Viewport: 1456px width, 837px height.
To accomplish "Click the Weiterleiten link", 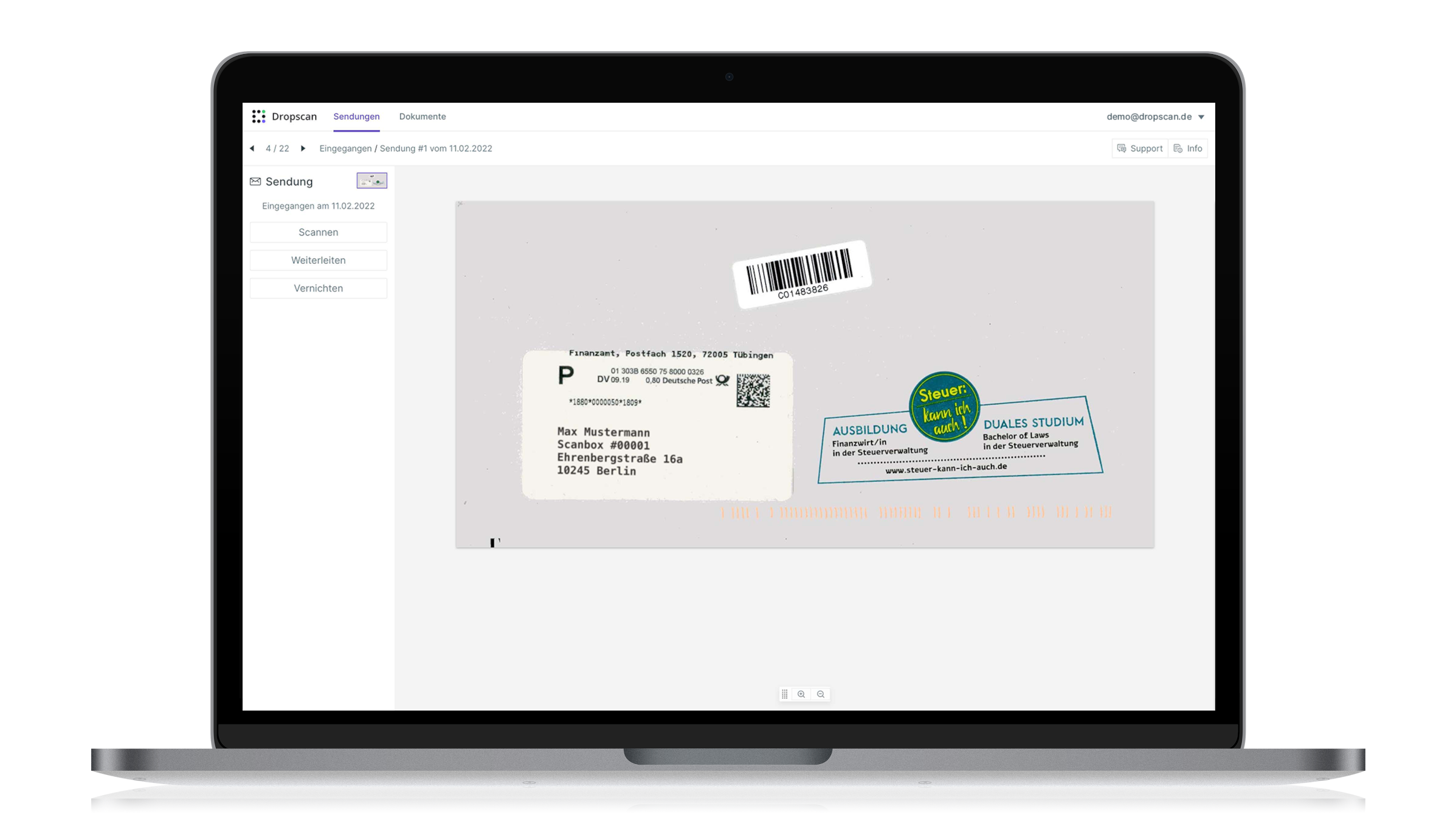I will tap(317, 260).
